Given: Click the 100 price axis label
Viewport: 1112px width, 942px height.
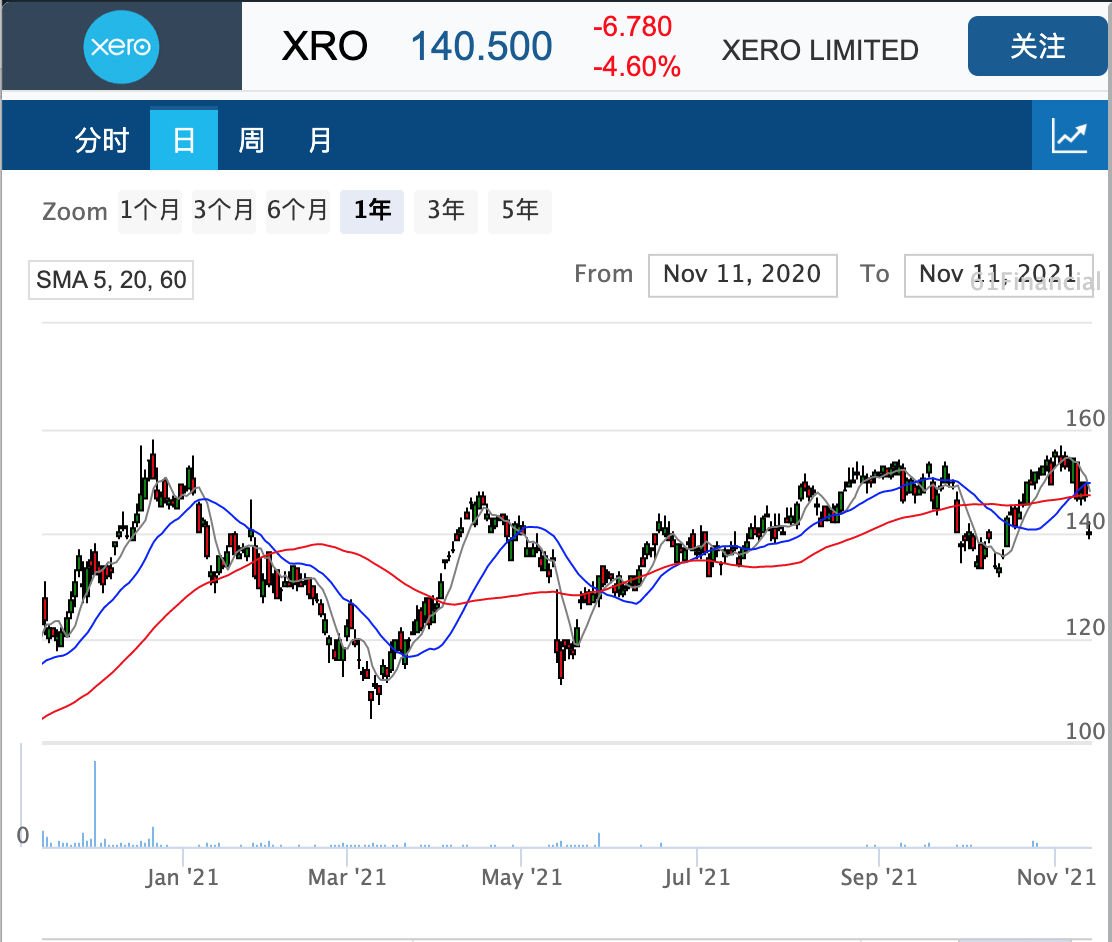Looking at the screenshot, I should pyautogui.click(x=1085, y=731).
